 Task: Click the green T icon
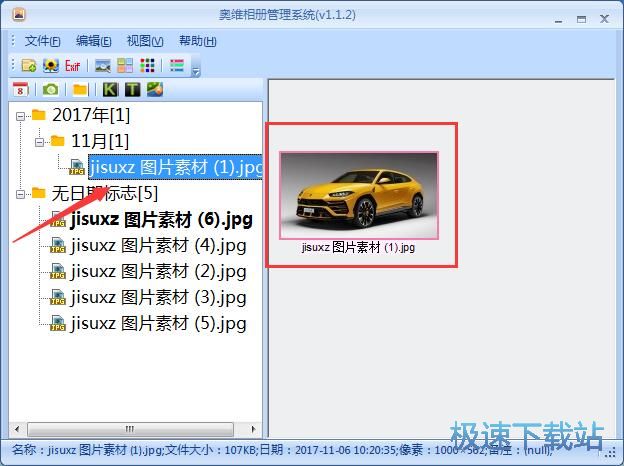click(132, 90)
